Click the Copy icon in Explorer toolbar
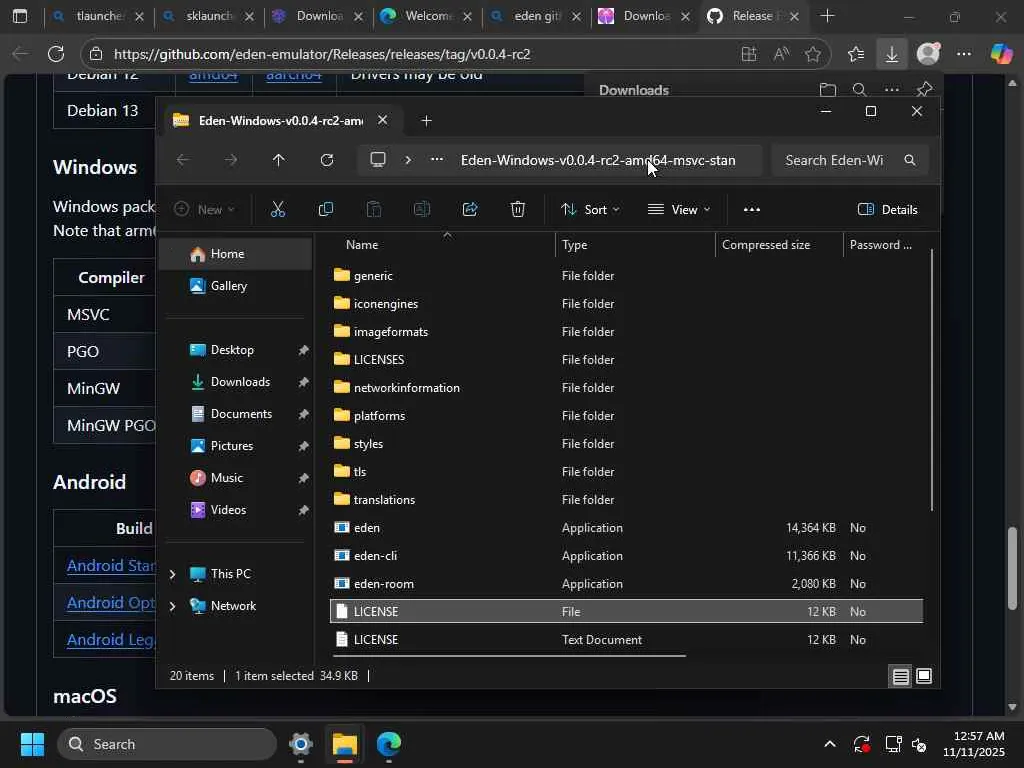 pyautogui.click(x=325, y=209)
